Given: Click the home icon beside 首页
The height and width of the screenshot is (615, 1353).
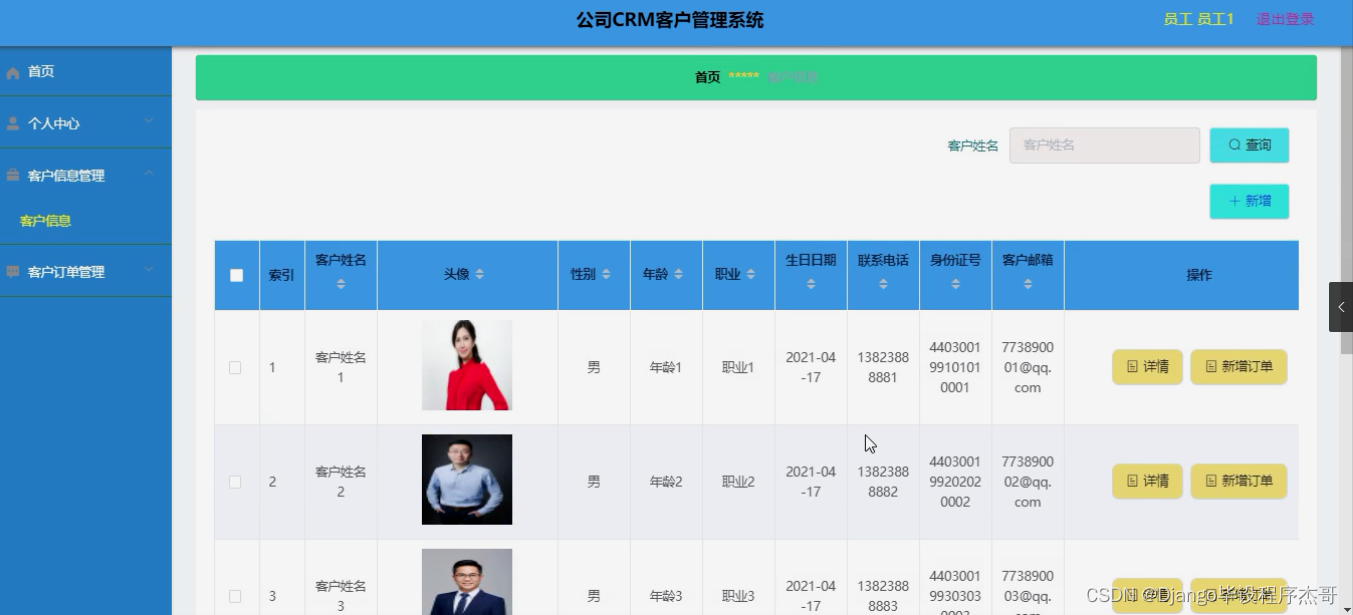Looking at the screenshot, I should pyautogui.click(x=12, y=70).
